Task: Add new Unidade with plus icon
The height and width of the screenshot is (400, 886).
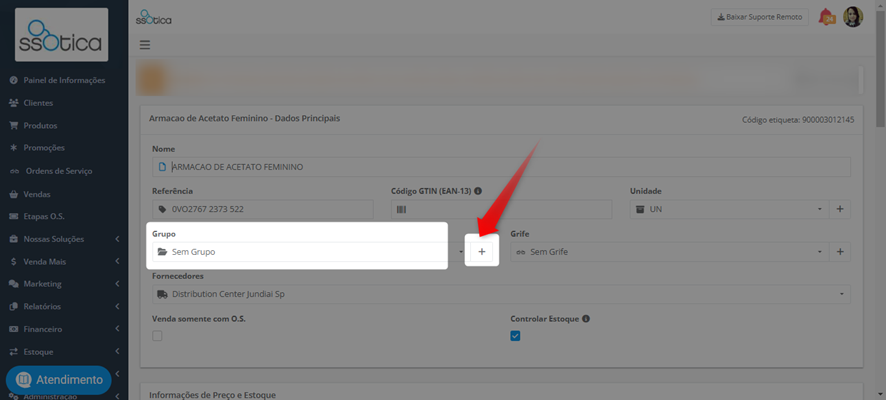Action: point(840,209)
